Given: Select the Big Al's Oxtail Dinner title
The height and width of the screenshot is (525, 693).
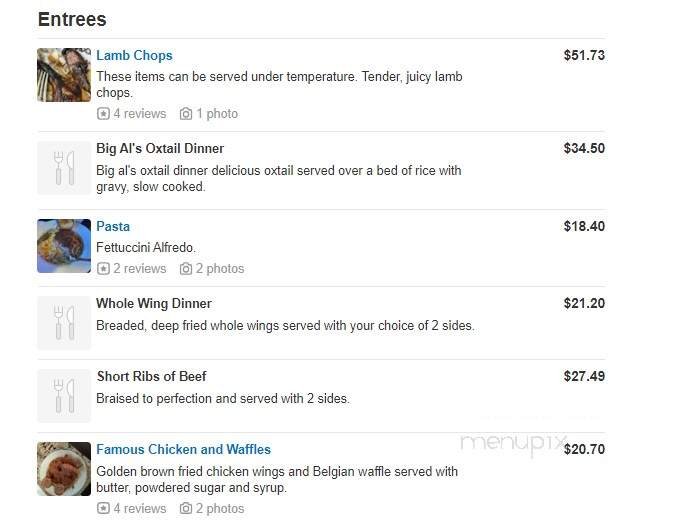Looking at the screenshot, I should pos(160,149).
